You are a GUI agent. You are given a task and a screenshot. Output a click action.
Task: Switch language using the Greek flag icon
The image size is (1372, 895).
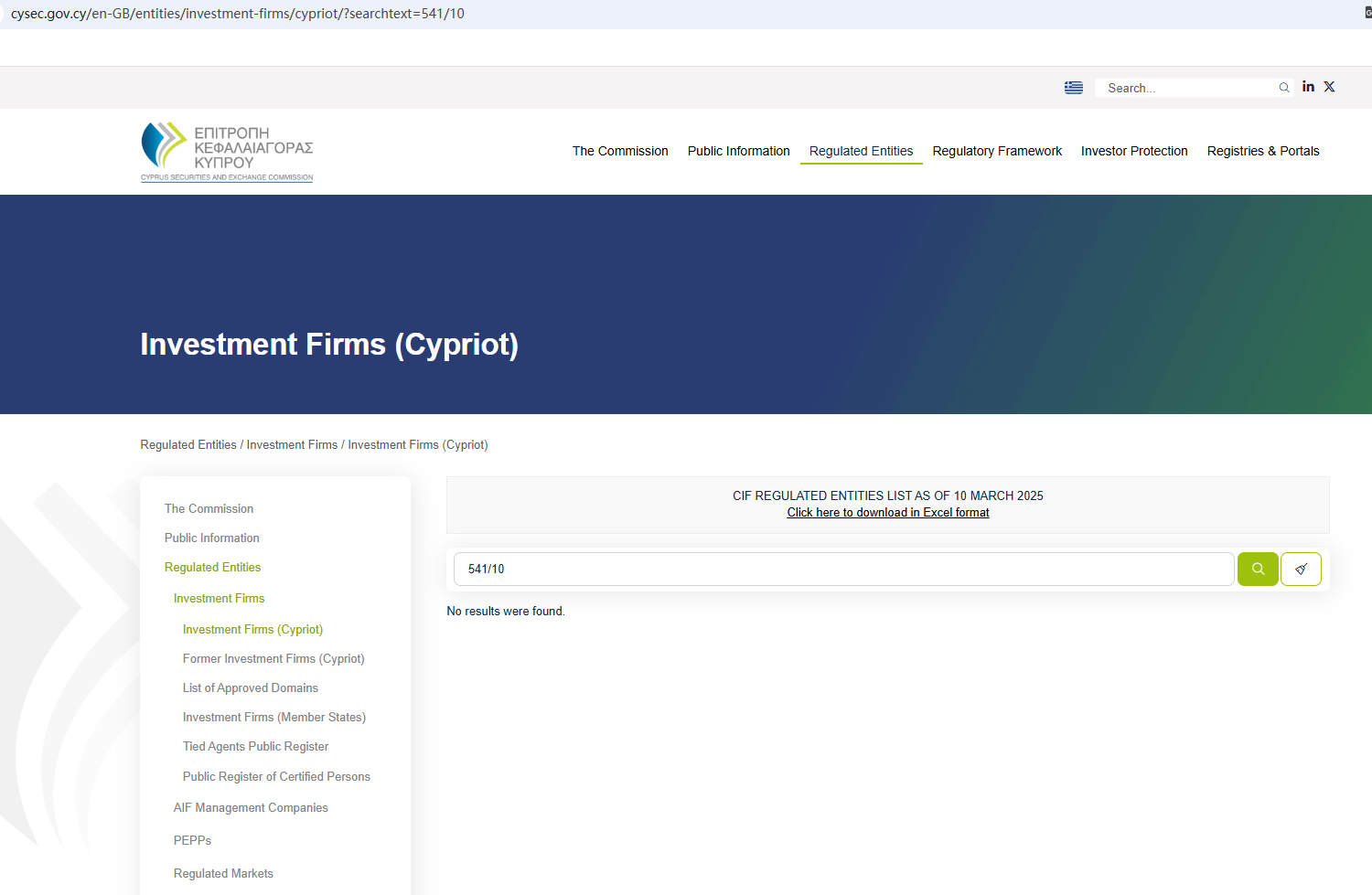tap(1073, 88)
